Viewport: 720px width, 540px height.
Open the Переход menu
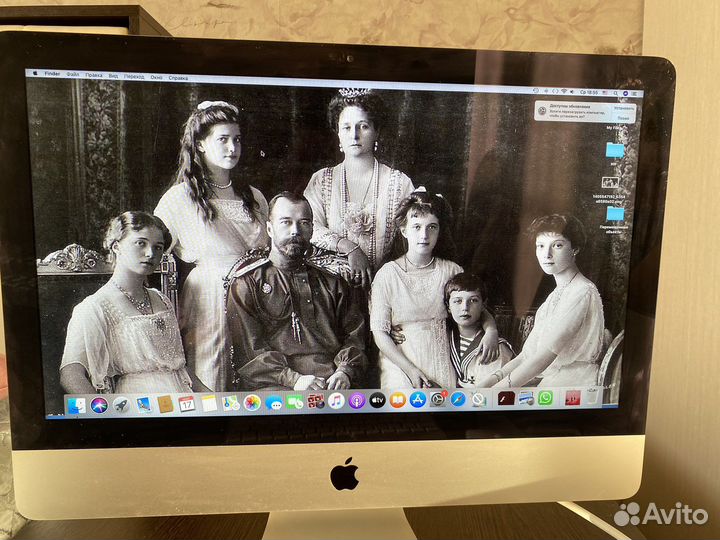[x=134, y=77]
